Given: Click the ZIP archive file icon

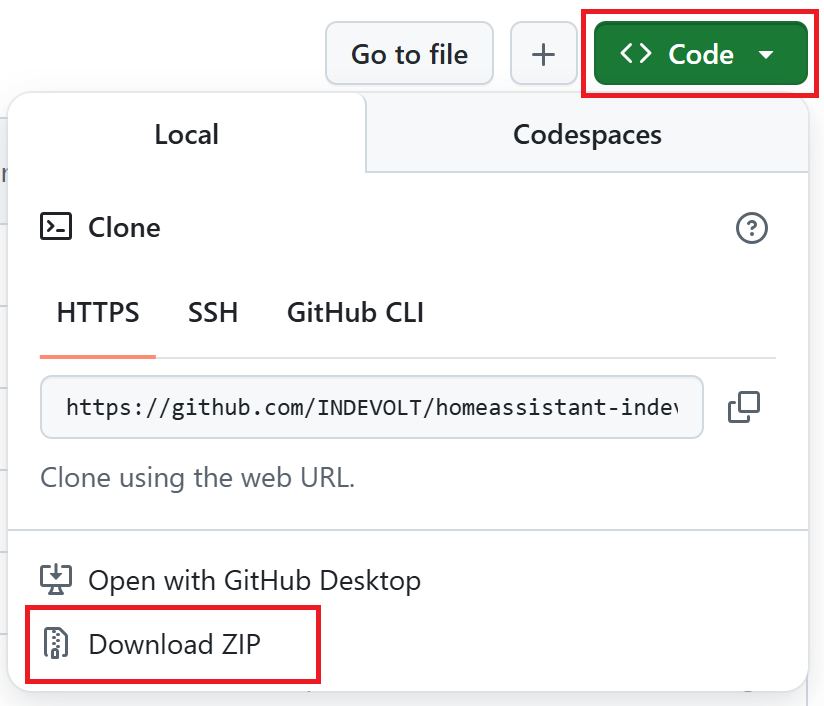Looking at the screenshot, I should (56, 644).
